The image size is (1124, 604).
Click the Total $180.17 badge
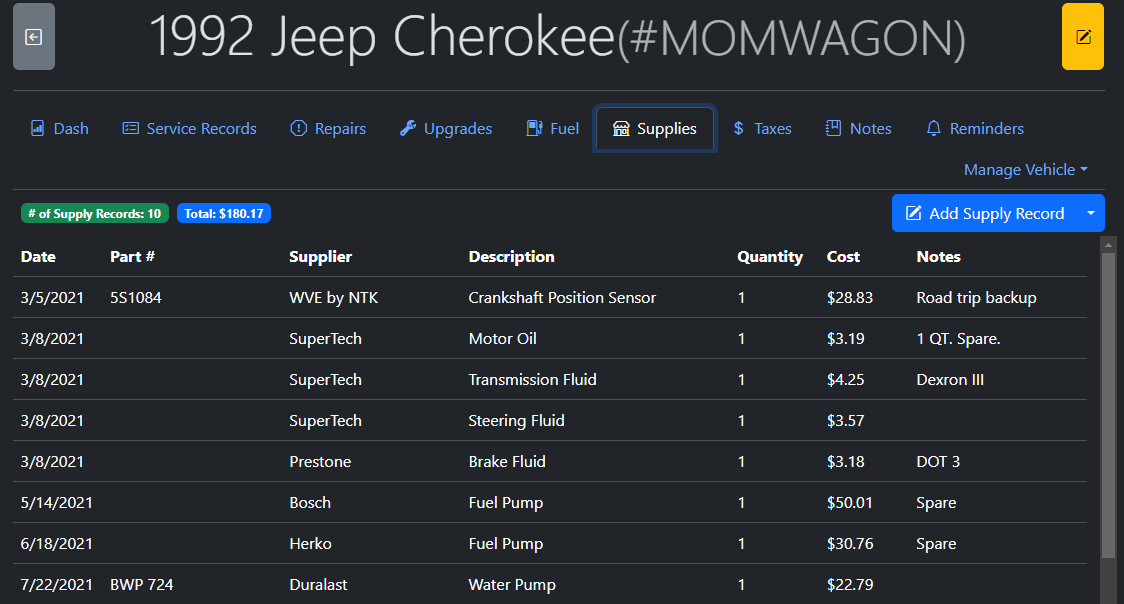[x=224, y=214]
